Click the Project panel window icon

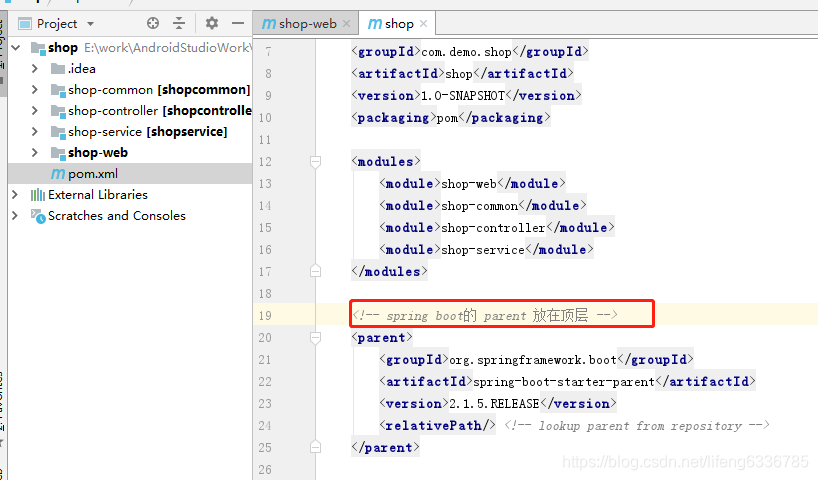coord(25,24)
